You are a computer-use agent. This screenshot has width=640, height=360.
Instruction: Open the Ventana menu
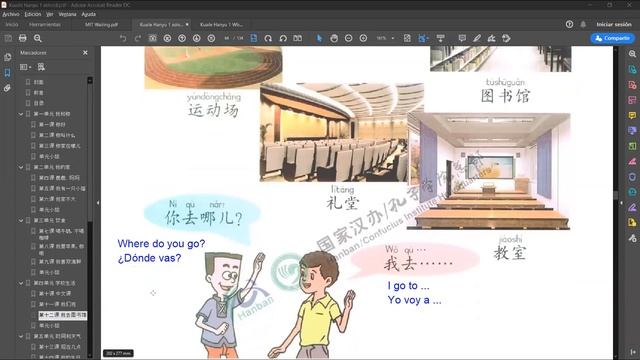(67, 14)
